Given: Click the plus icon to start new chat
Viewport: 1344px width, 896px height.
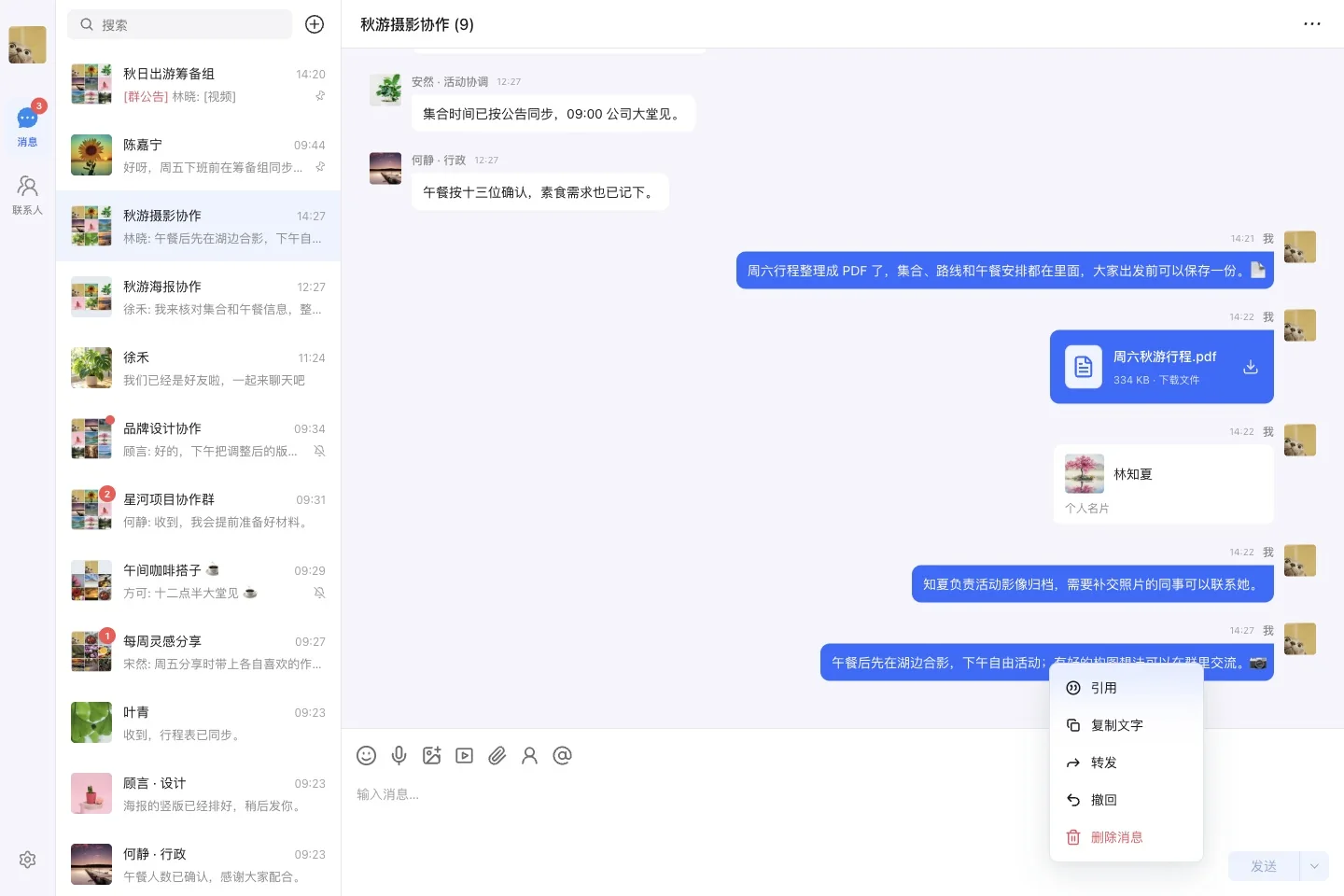Looking at the screenshot, I should 315,24.
